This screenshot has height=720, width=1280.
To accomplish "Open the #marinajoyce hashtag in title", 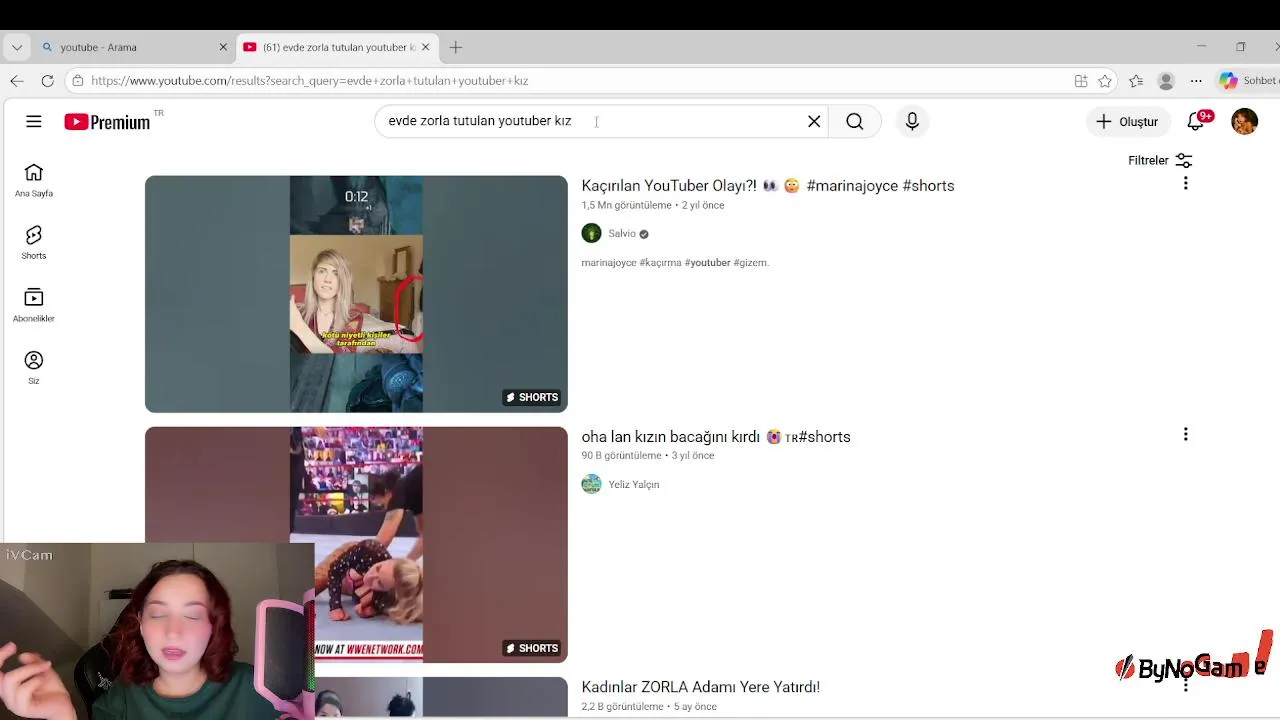I will tap(852, 186).
